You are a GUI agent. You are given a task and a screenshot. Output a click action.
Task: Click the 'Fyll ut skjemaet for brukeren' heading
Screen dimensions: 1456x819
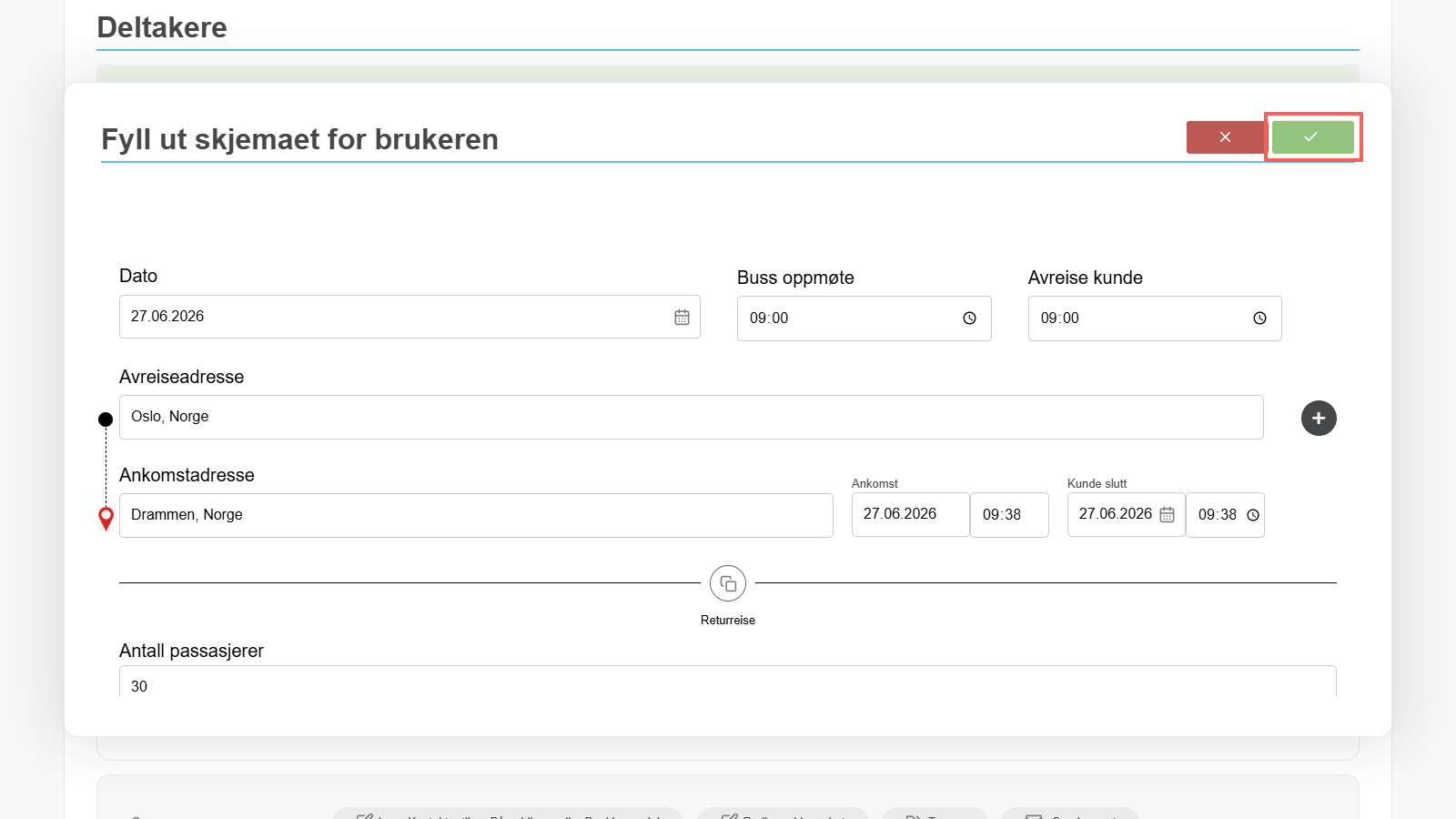point(299,139)
